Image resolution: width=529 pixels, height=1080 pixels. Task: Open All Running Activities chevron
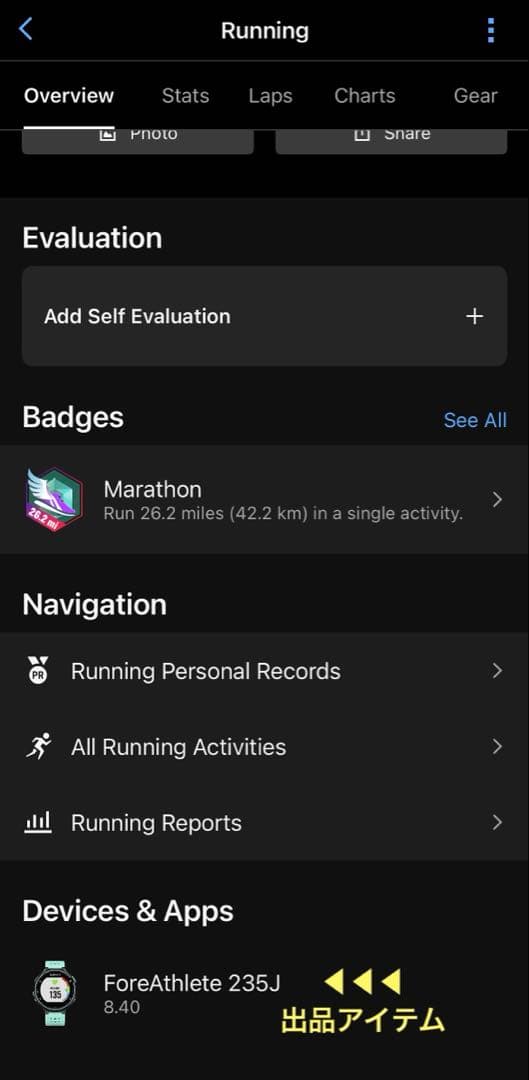[x=497, y=747]
